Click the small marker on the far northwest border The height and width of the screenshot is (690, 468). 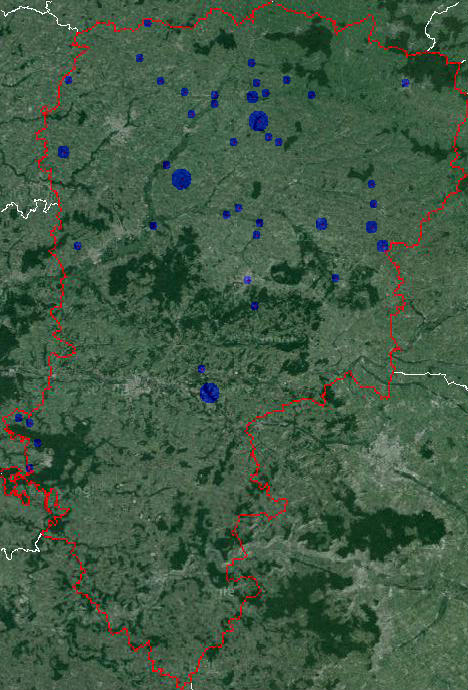(68, 80)
